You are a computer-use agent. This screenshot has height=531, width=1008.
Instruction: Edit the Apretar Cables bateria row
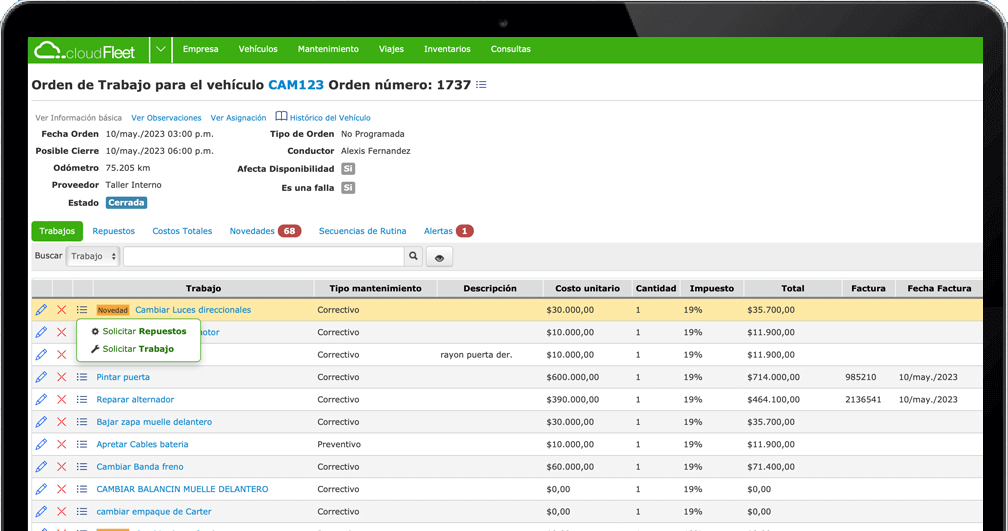pyautogui.click(x=41, y=445)
